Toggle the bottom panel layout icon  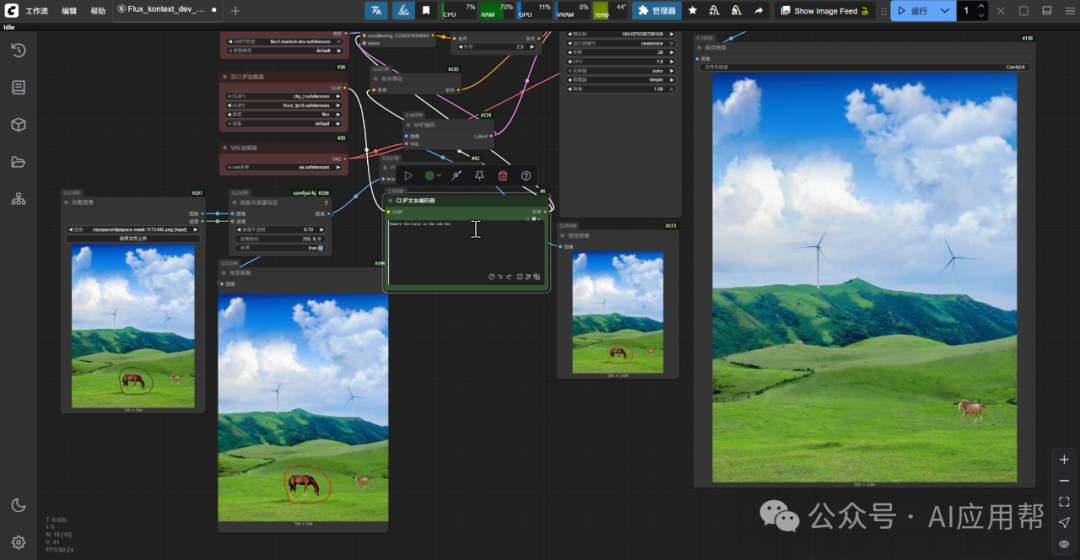pyautogui.click(x=1046, y=10)
